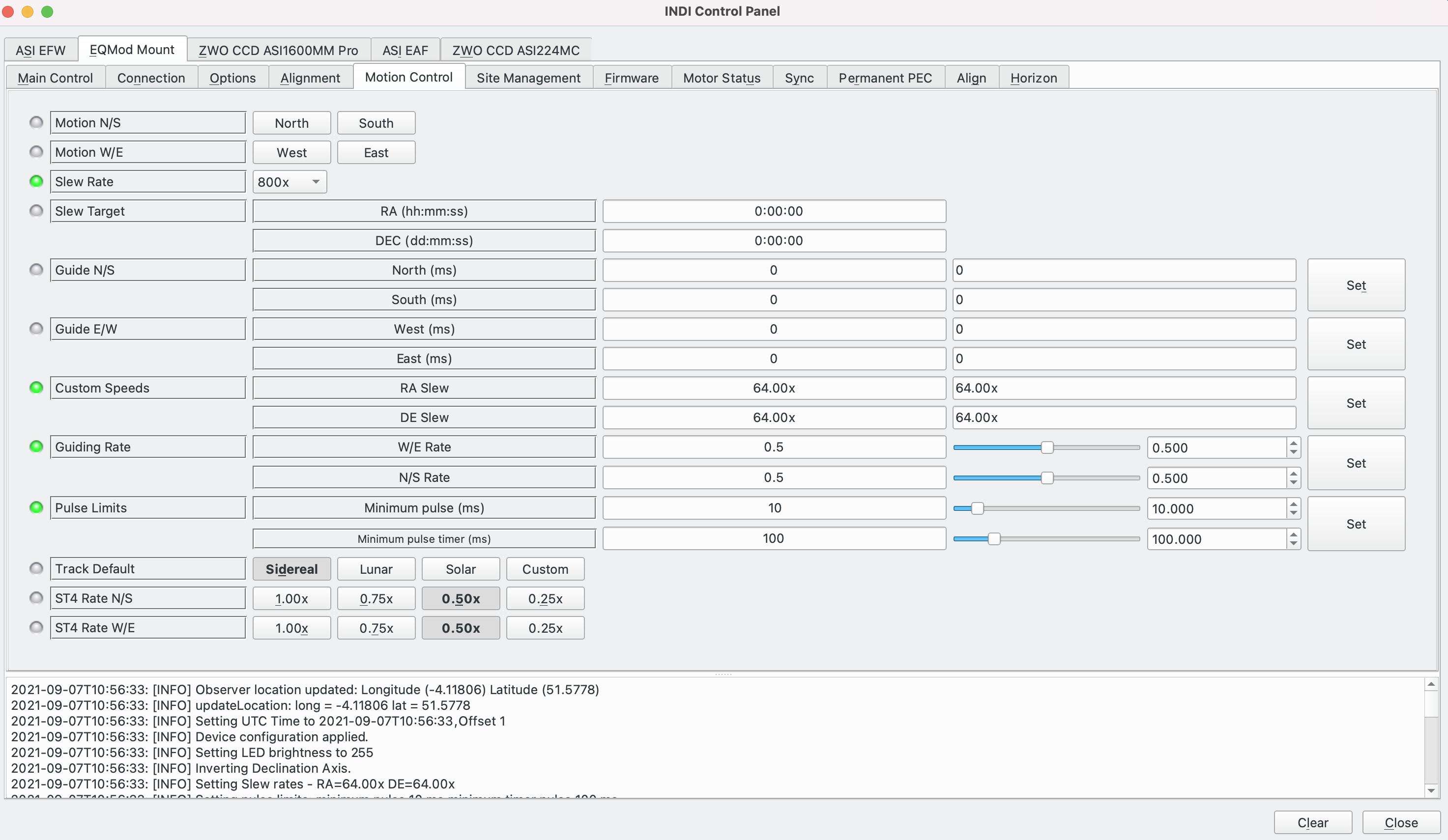Click the South motion control button
This screenshot has width=1448, height=840.
click(376, 122)
